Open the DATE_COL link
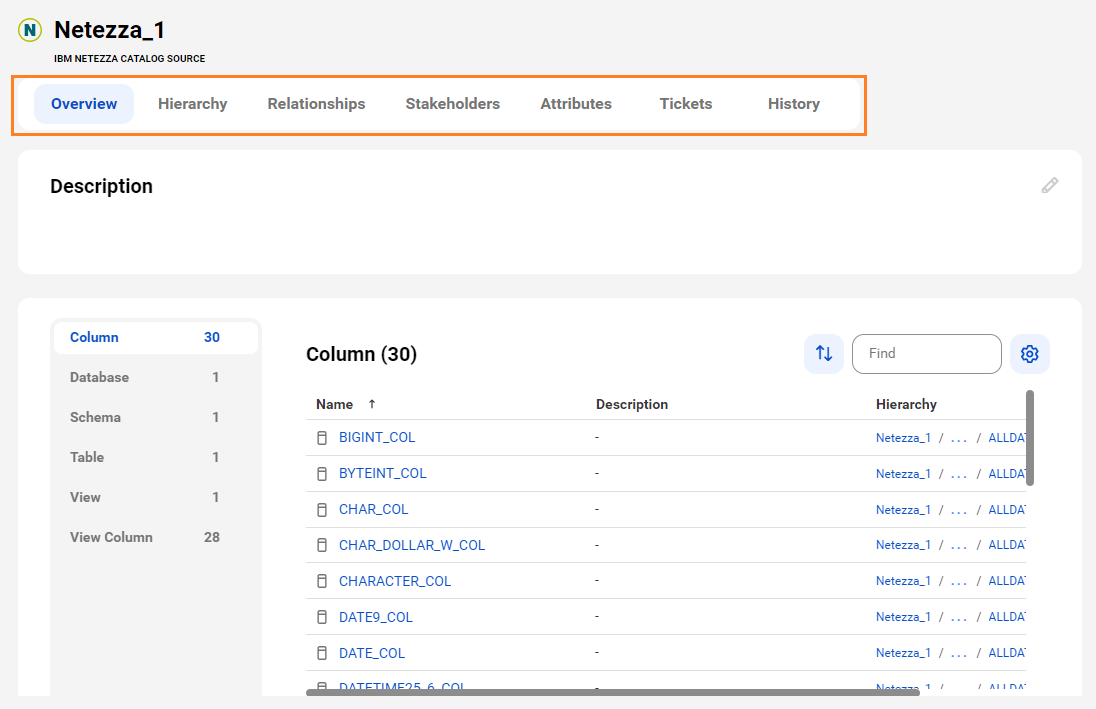The width and height of the screenshot is (1096, 709). coord(372,653)
